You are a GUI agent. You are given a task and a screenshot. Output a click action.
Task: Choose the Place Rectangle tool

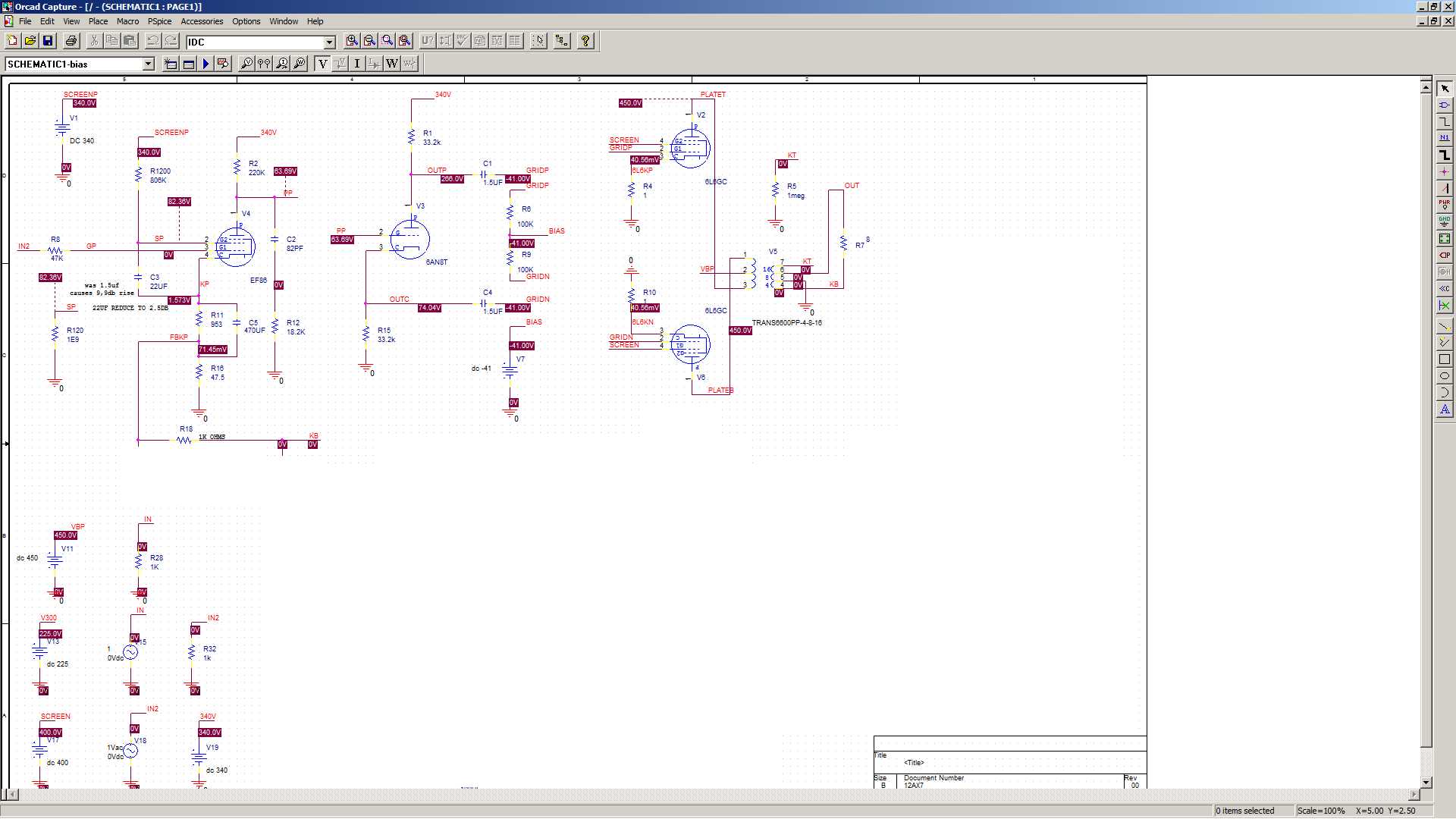1444,359
